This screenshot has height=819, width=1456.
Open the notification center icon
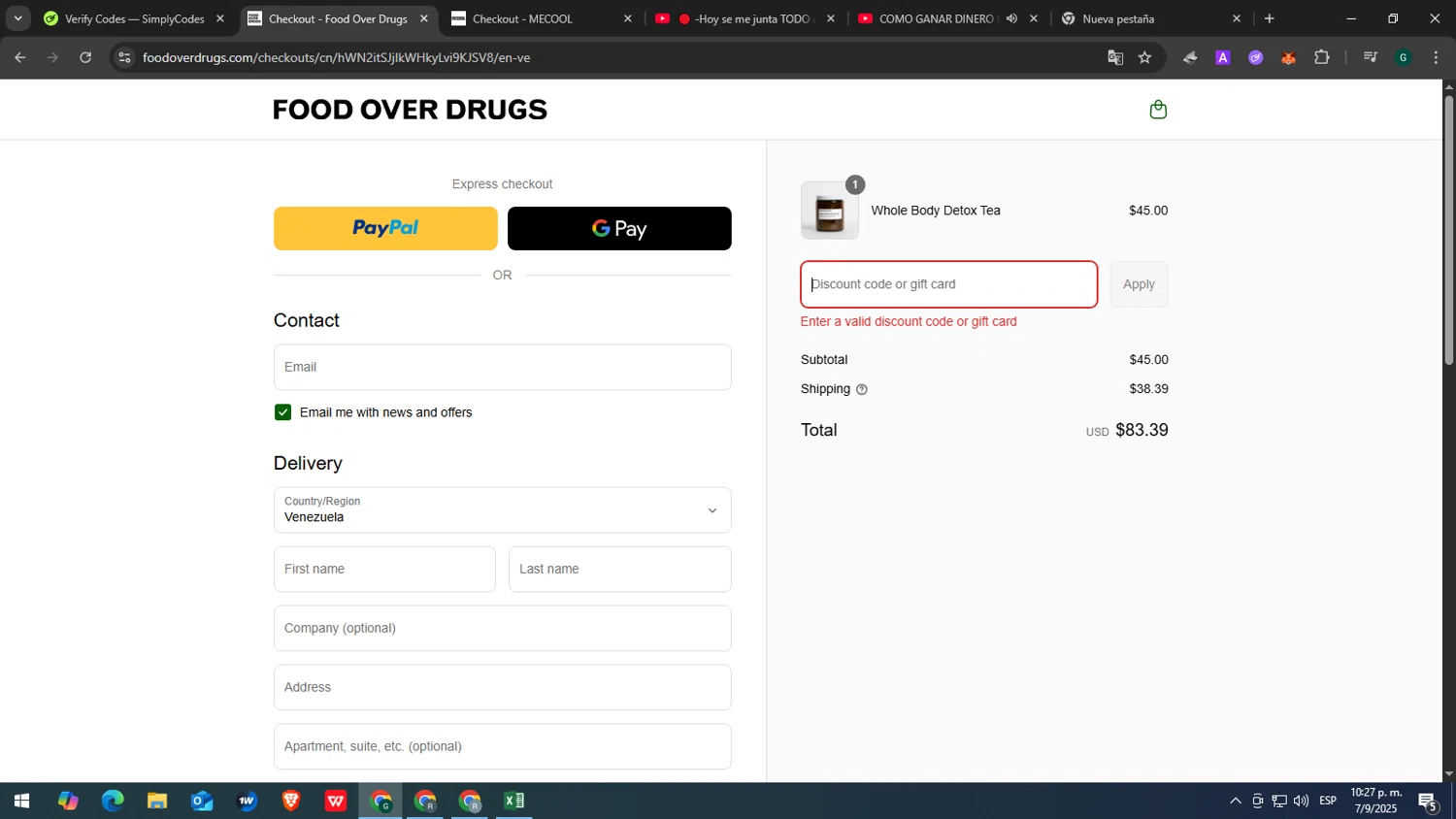[x=1428, y=801]
